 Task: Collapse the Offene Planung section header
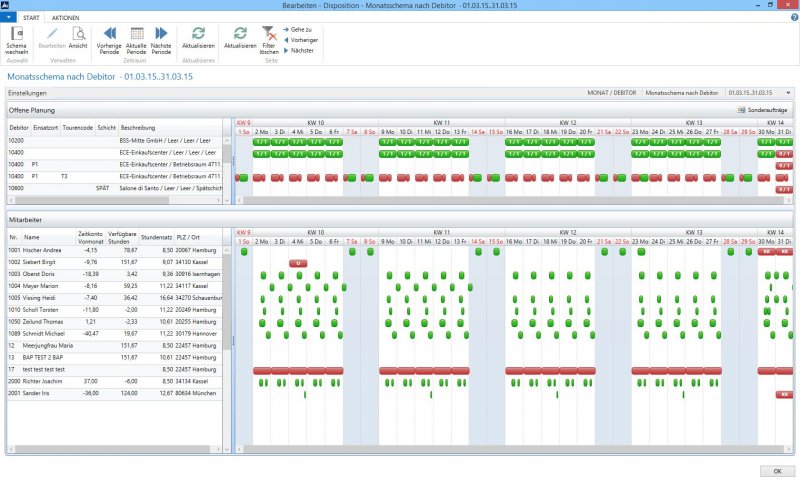point(32,110)
